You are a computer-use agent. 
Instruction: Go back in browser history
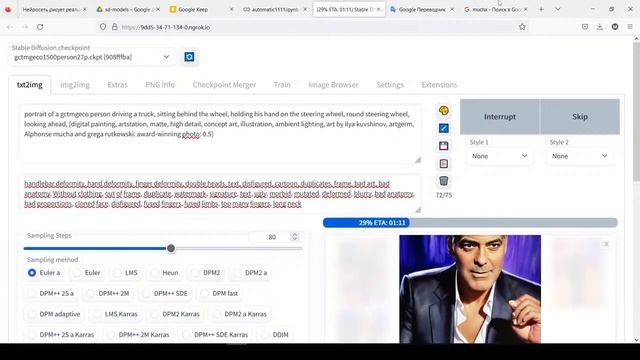coord(10,27)
